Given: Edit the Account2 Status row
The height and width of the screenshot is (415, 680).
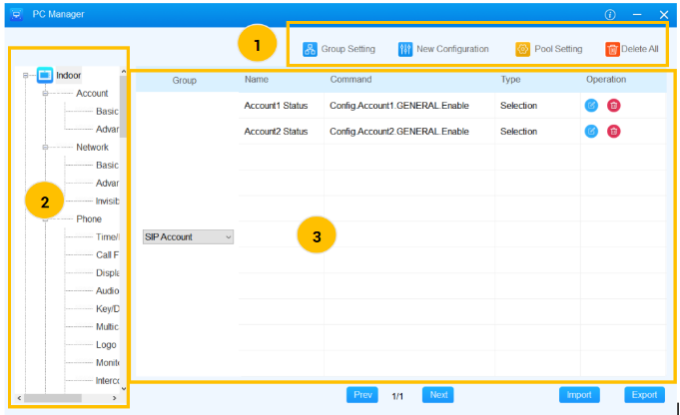Looking at the screenshot, I should (591, 131).
